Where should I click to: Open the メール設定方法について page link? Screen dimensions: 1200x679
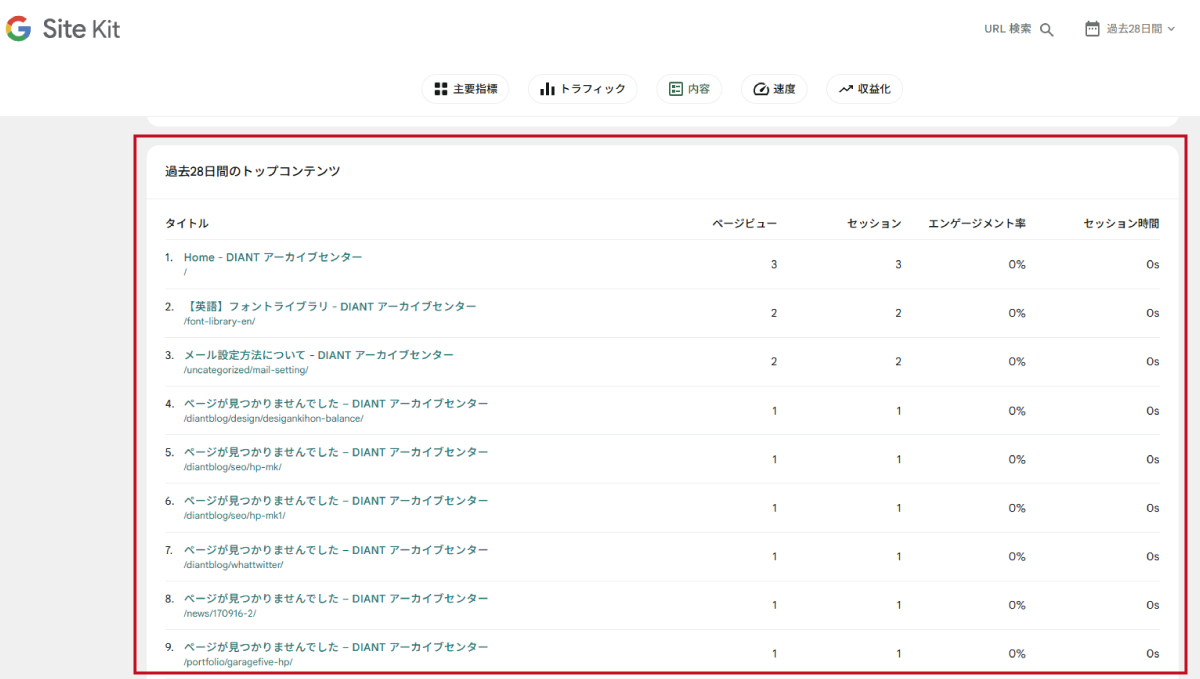pos(318,355)
